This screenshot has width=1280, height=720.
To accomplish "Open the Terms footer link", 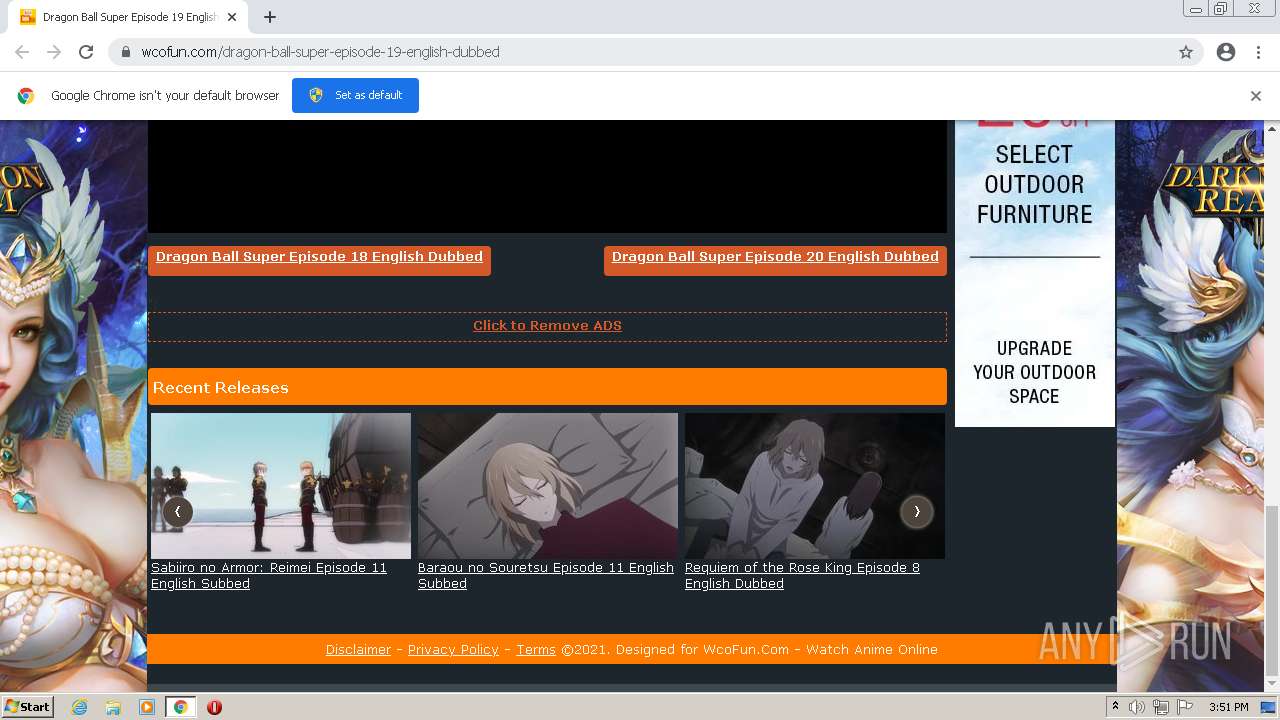I will click(x=536, y=650).
